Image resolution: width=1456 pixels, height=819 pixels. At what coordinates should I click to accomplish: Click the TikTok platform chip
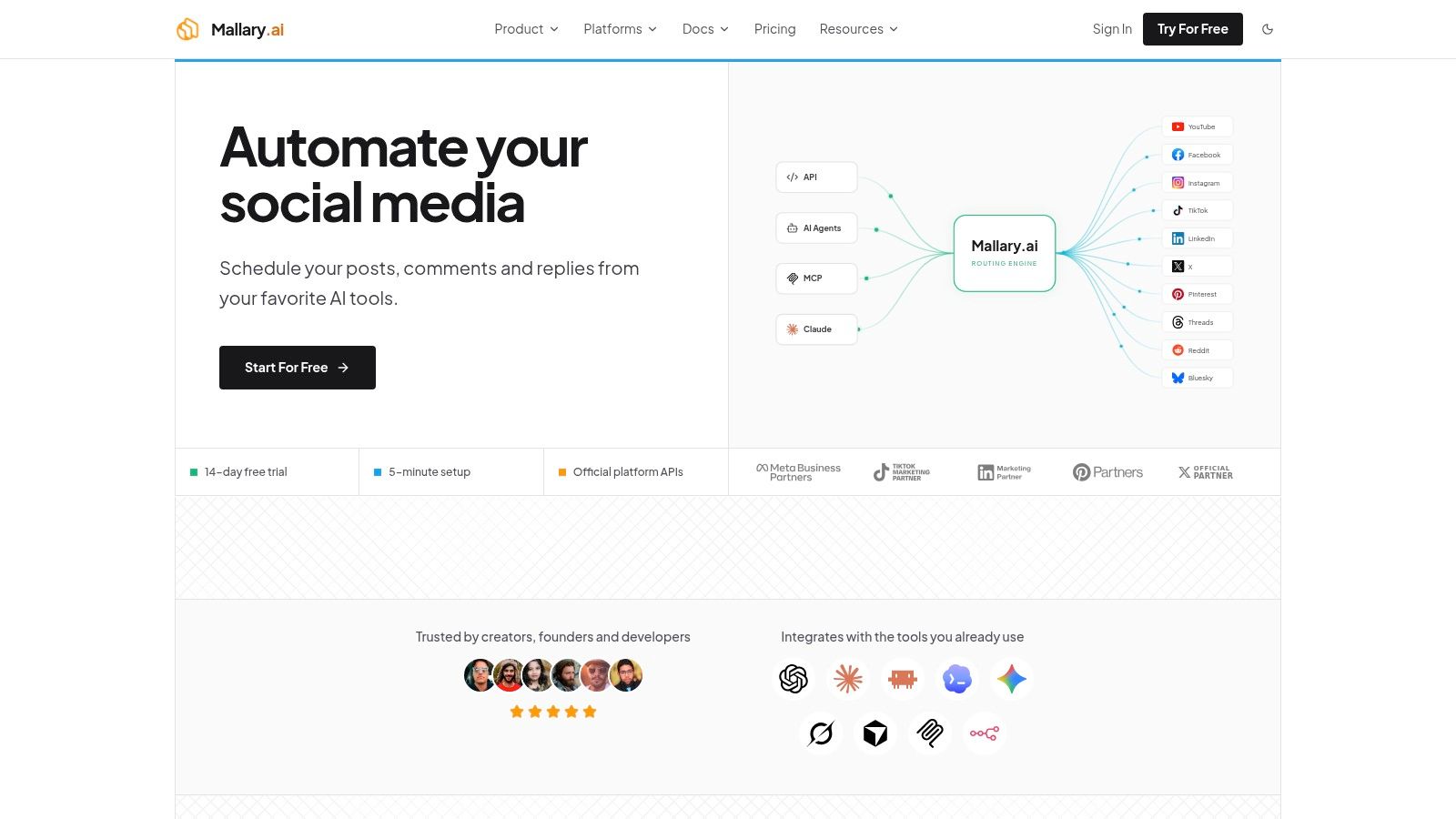point(1198,210)
